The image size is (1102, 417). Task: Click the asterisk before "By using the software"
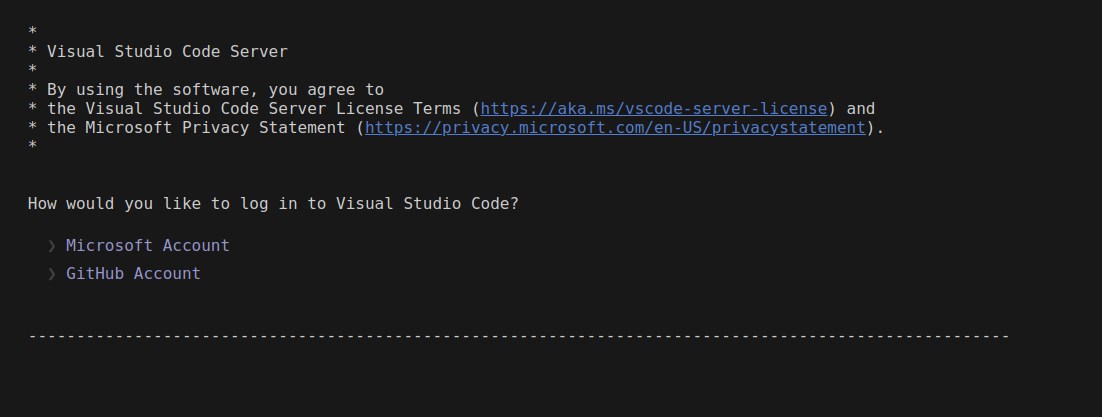[x=33, y=90]
